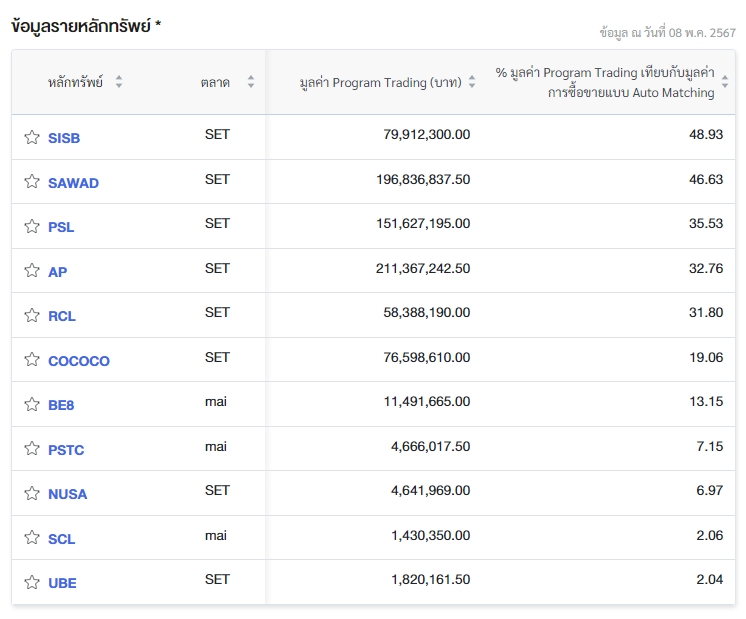Toggle star for NUSA stock
Screen dimensions: 746x619
[32, 494]
